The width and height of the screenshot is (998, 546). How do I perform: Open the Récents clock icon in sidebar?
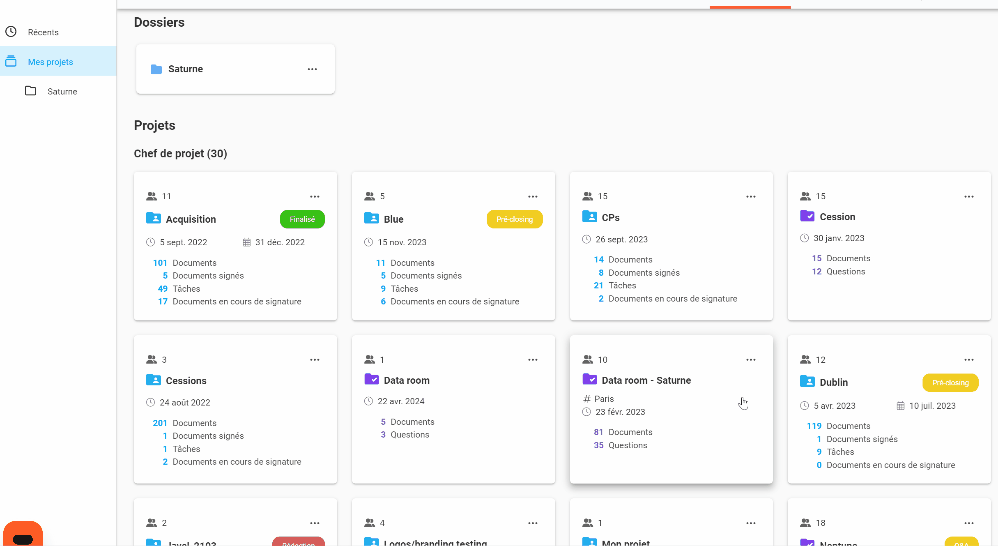pos(11,32)
